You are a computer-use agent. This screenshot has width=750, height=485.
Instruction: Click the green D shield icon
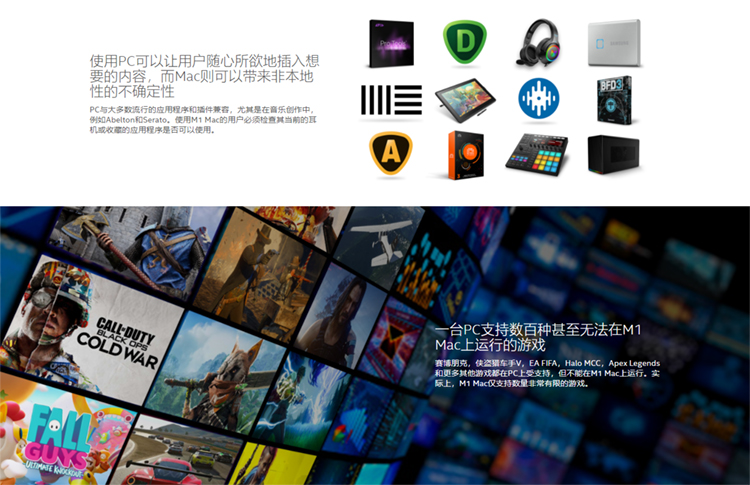coord(464,42)
